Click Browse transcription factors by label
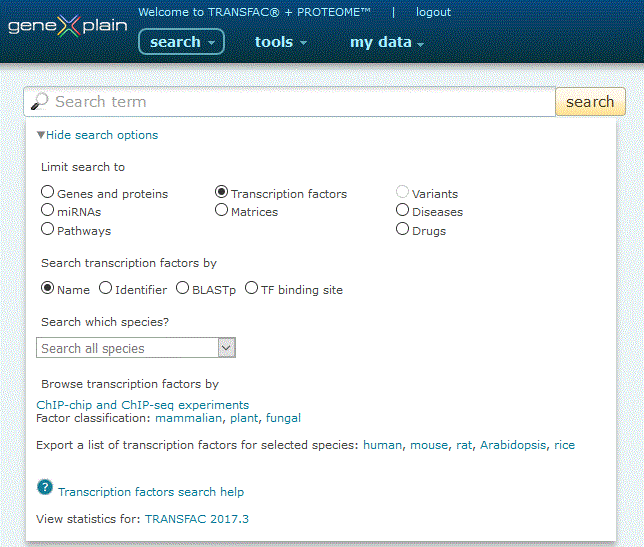Viewport: 644px width, 547px height. 130,384
